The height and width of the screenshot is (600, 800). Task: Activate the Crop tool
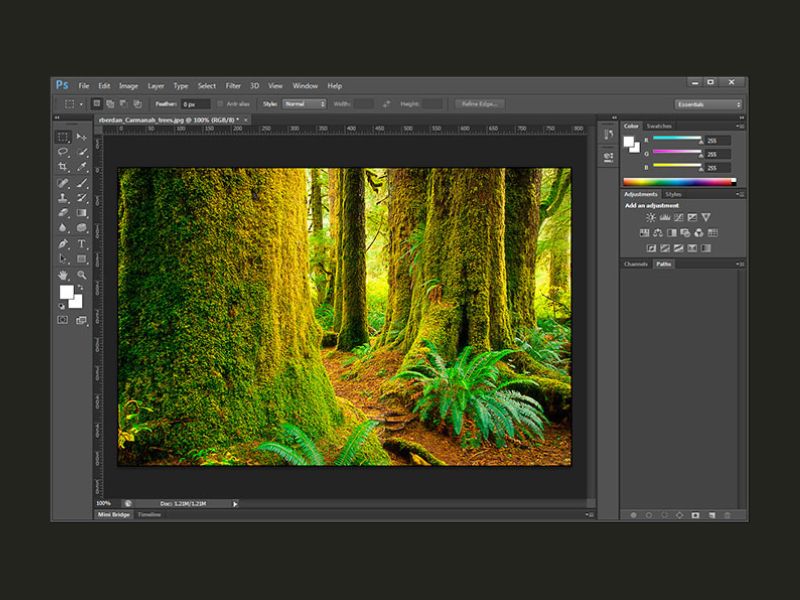click(63, 167)
